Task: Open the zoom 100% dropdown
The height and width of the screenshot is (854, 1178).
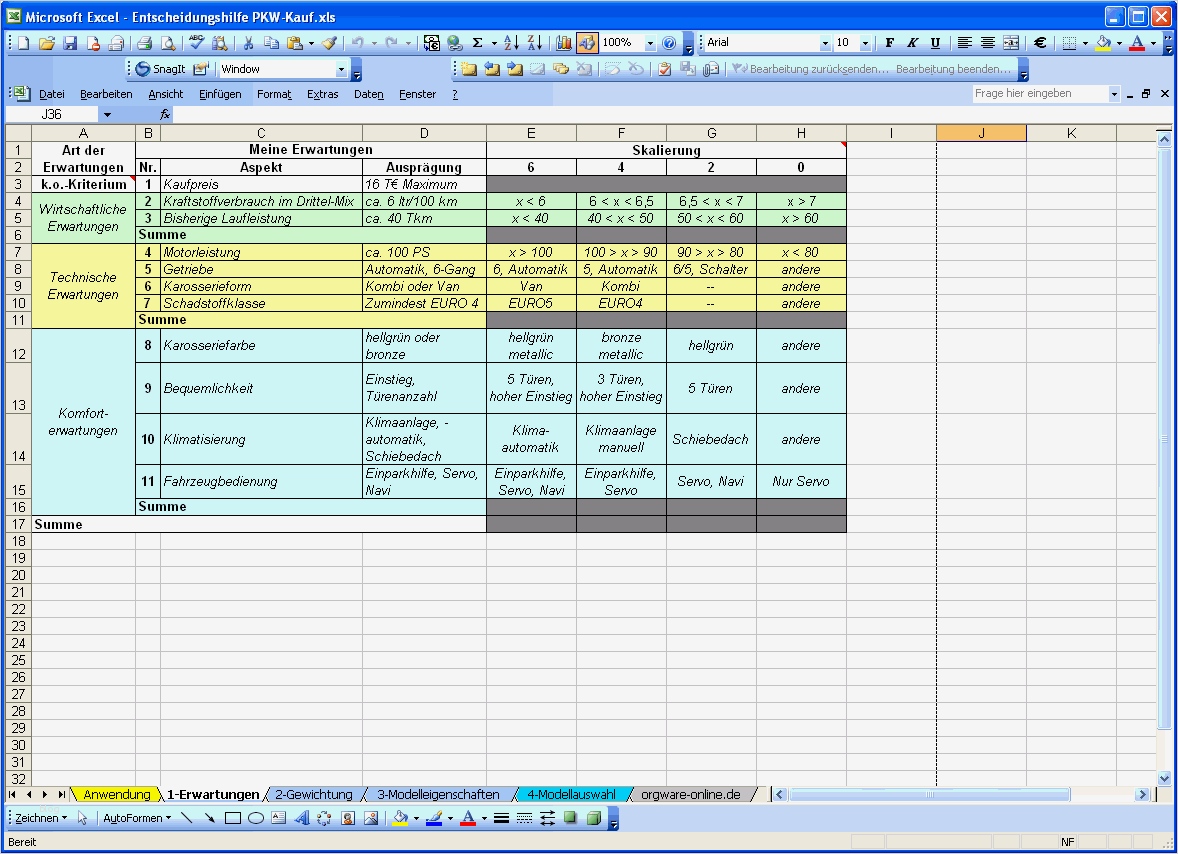Action: tap(651, 43)
